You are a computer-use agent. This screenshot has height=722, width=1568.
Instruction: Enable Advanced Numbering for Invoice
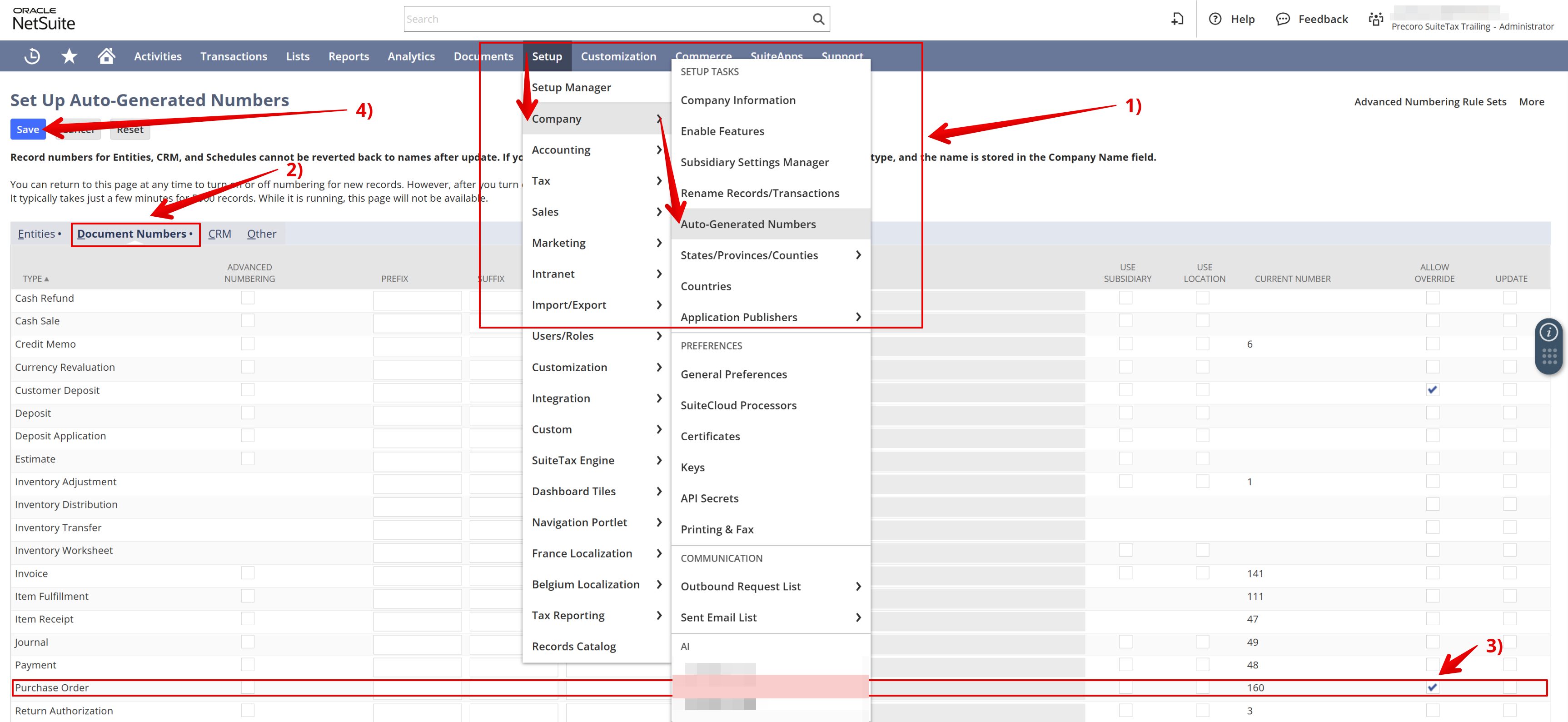(248, 573)
